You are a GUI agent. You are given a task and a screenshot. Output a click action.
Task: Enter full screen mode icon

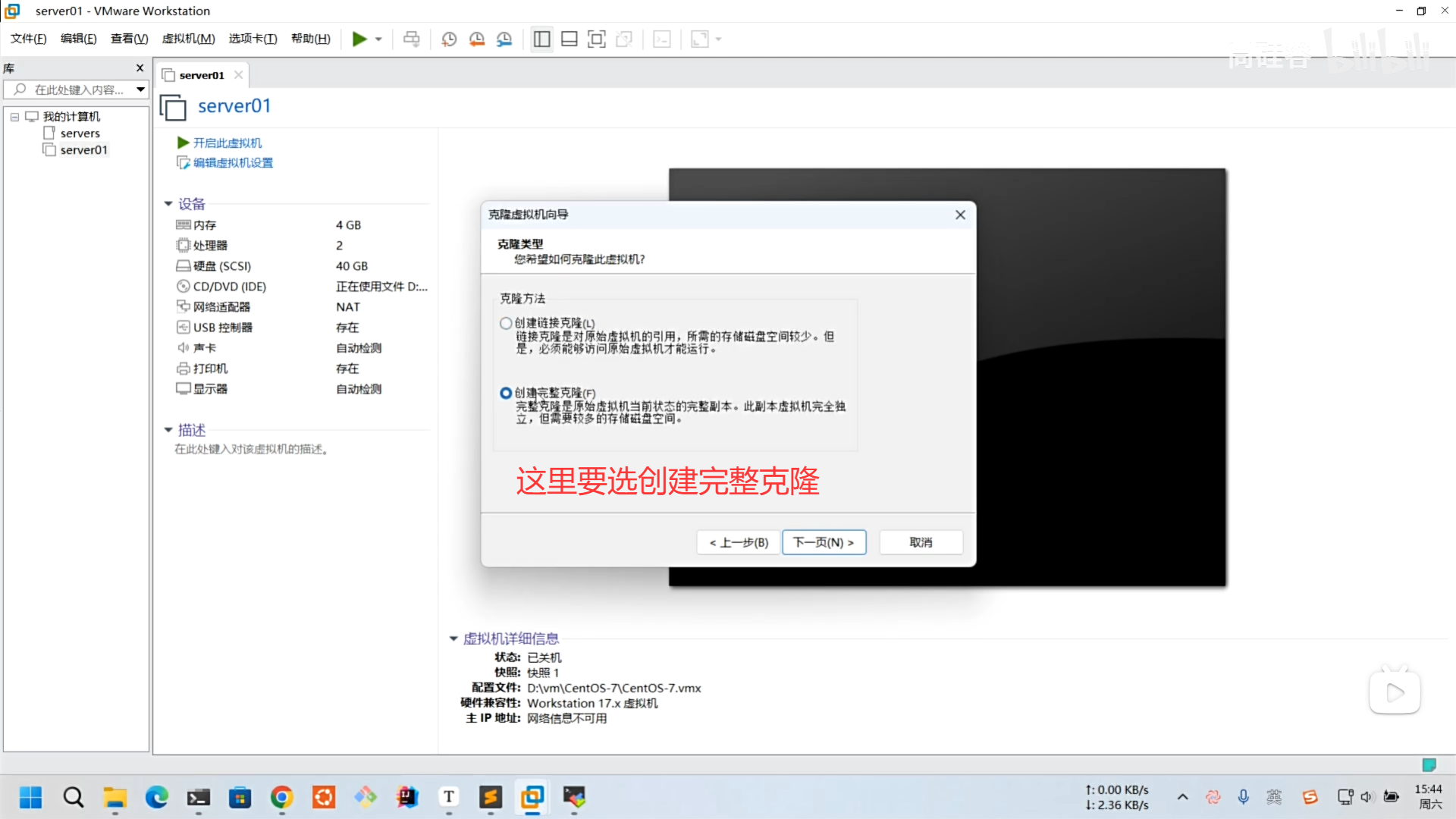click(x=597, y=39)
